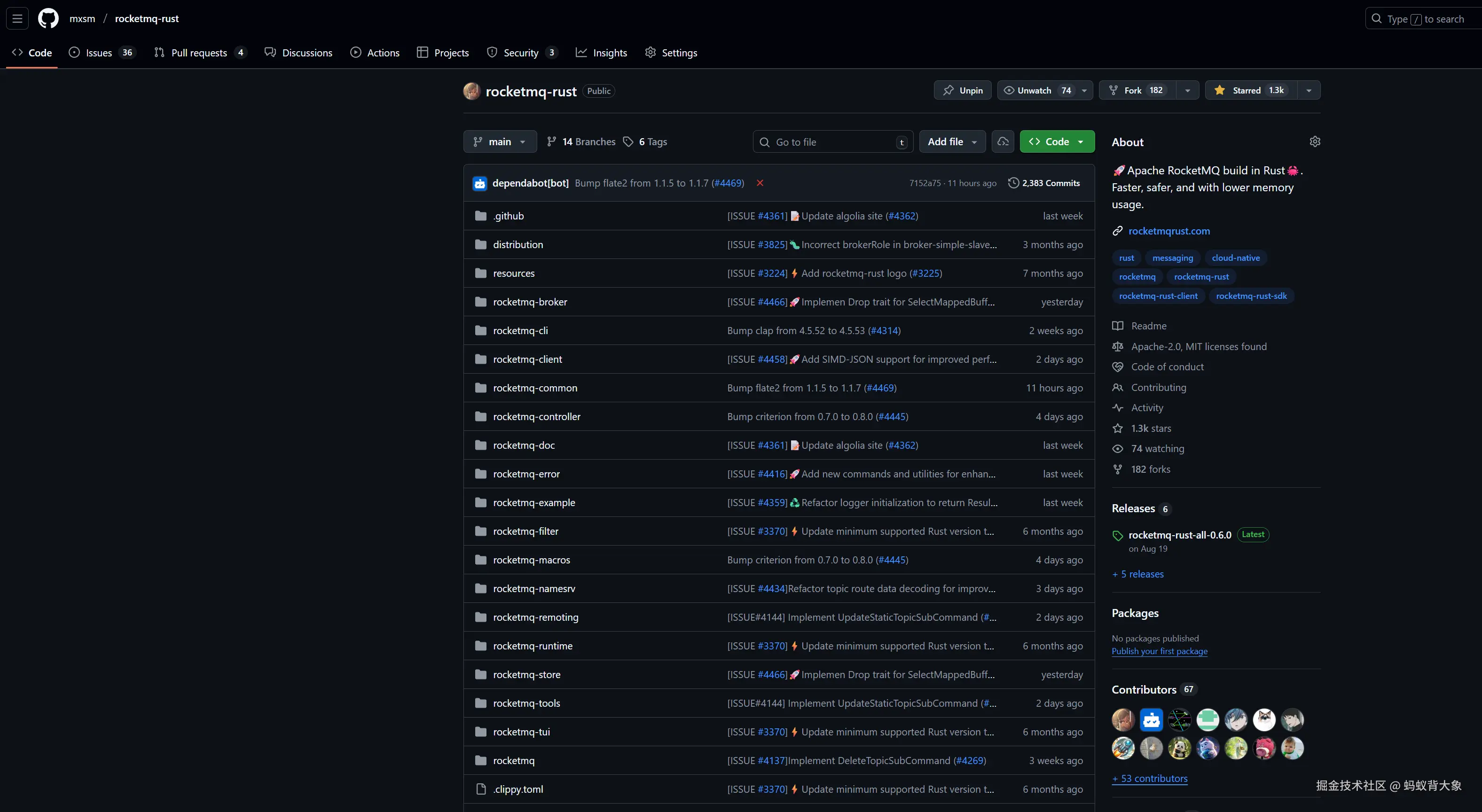Open rocketmqrust.com website link
The height and width of the screenshot is (812, 1482).
(1169, 231)
